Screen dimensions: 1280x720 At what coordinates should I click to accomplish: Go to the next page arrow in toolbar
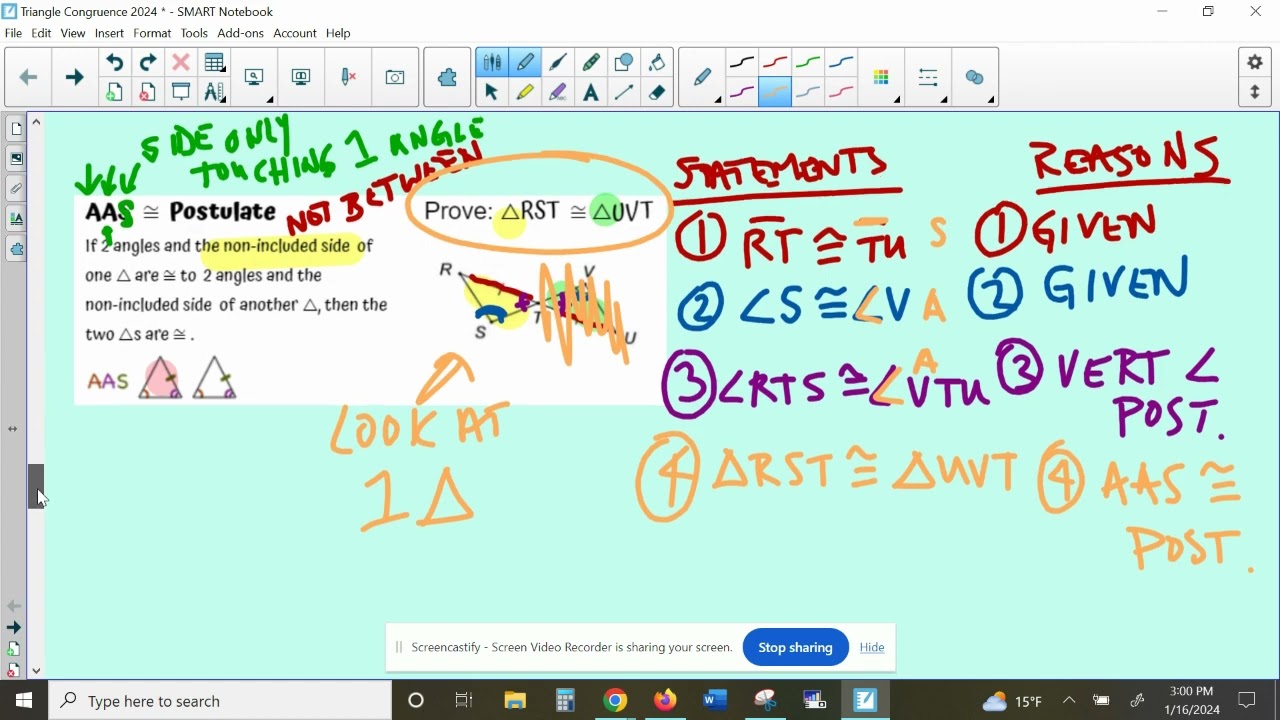(x=74, y=77)
